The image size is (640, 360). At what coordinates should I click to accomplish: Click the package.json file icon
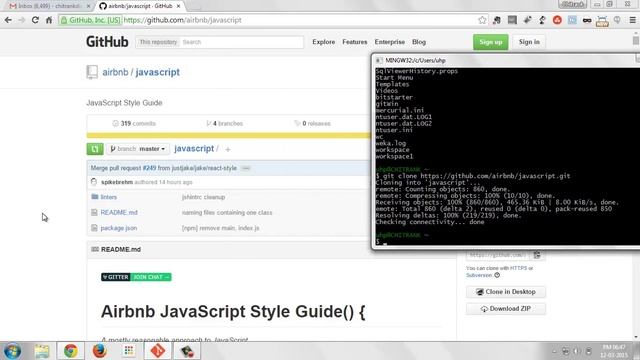[x=94, y=228]
